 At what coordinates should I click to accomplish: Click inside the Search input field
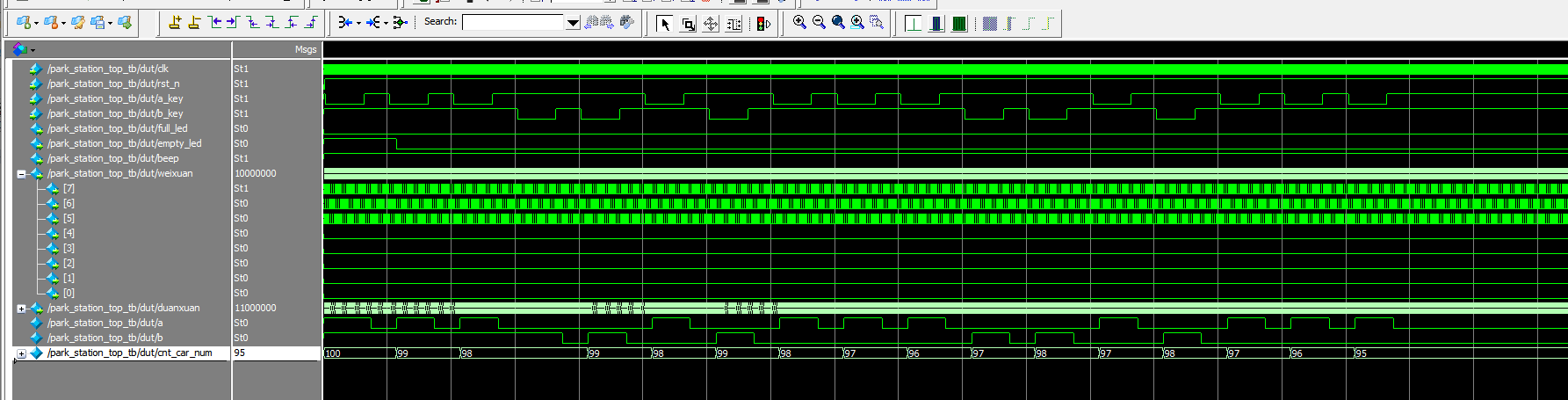tap(513, 23)
